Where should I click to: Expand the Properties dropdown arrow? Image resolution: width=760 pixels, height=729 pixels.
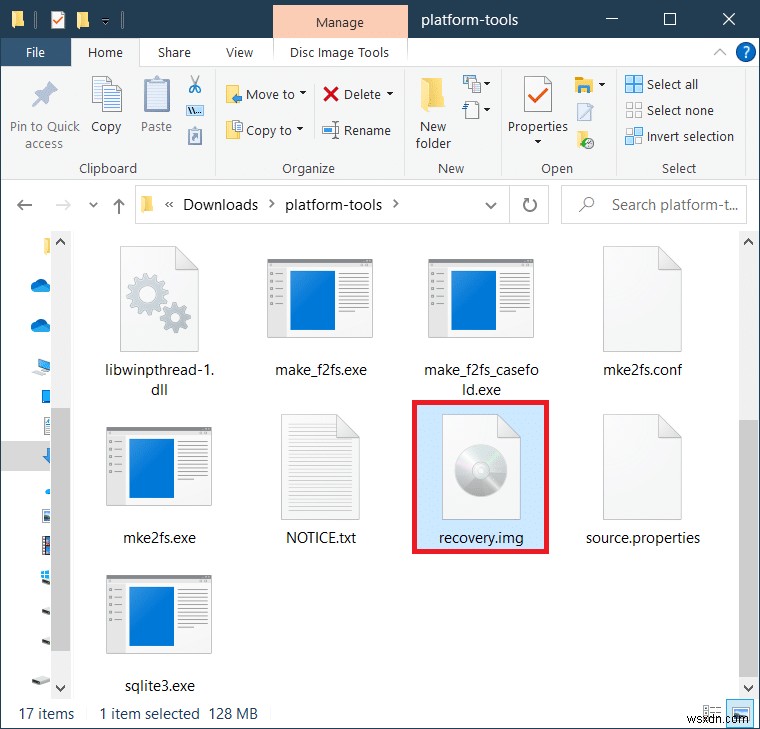(538, 142)
